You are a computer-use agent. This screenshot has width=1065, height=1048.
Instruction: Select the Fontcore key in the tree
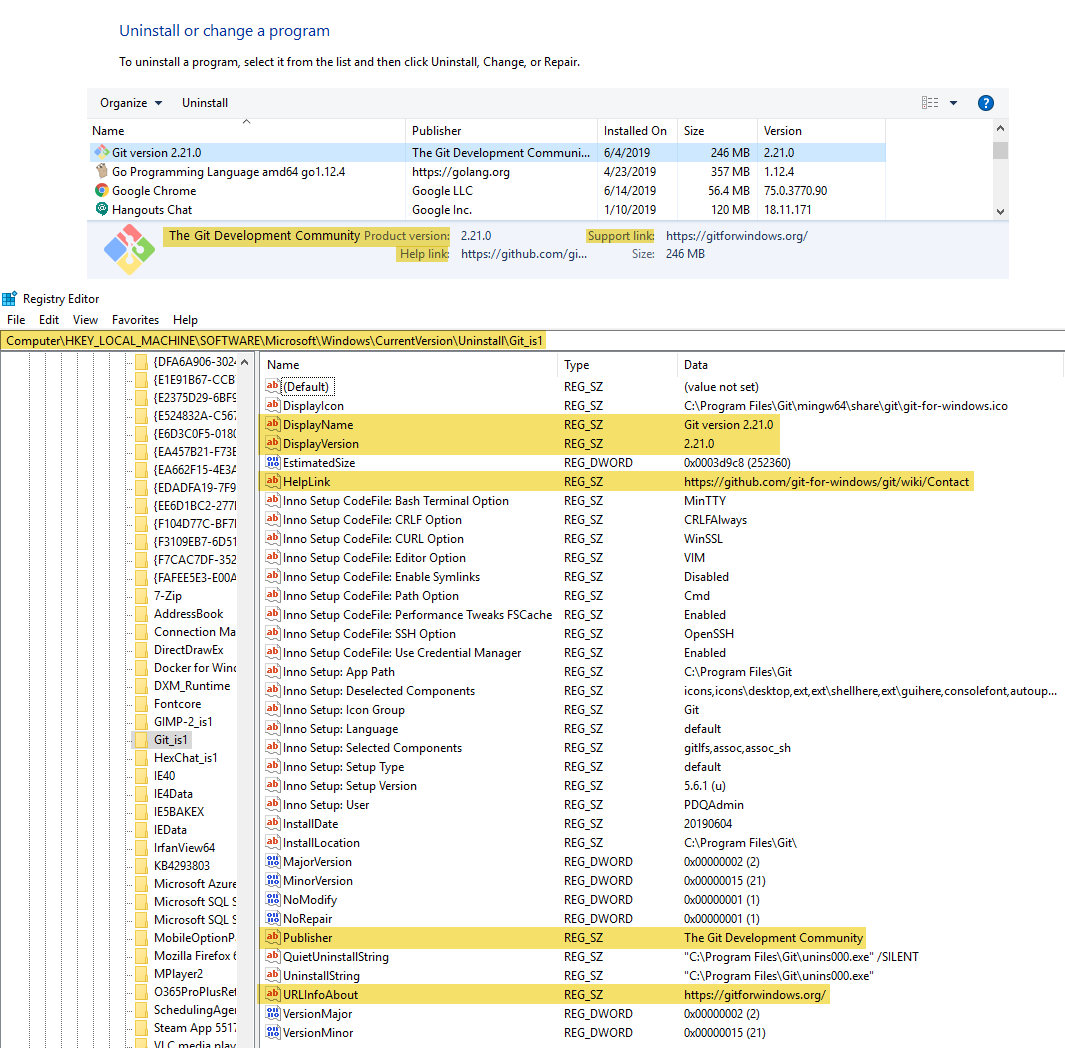177,704
